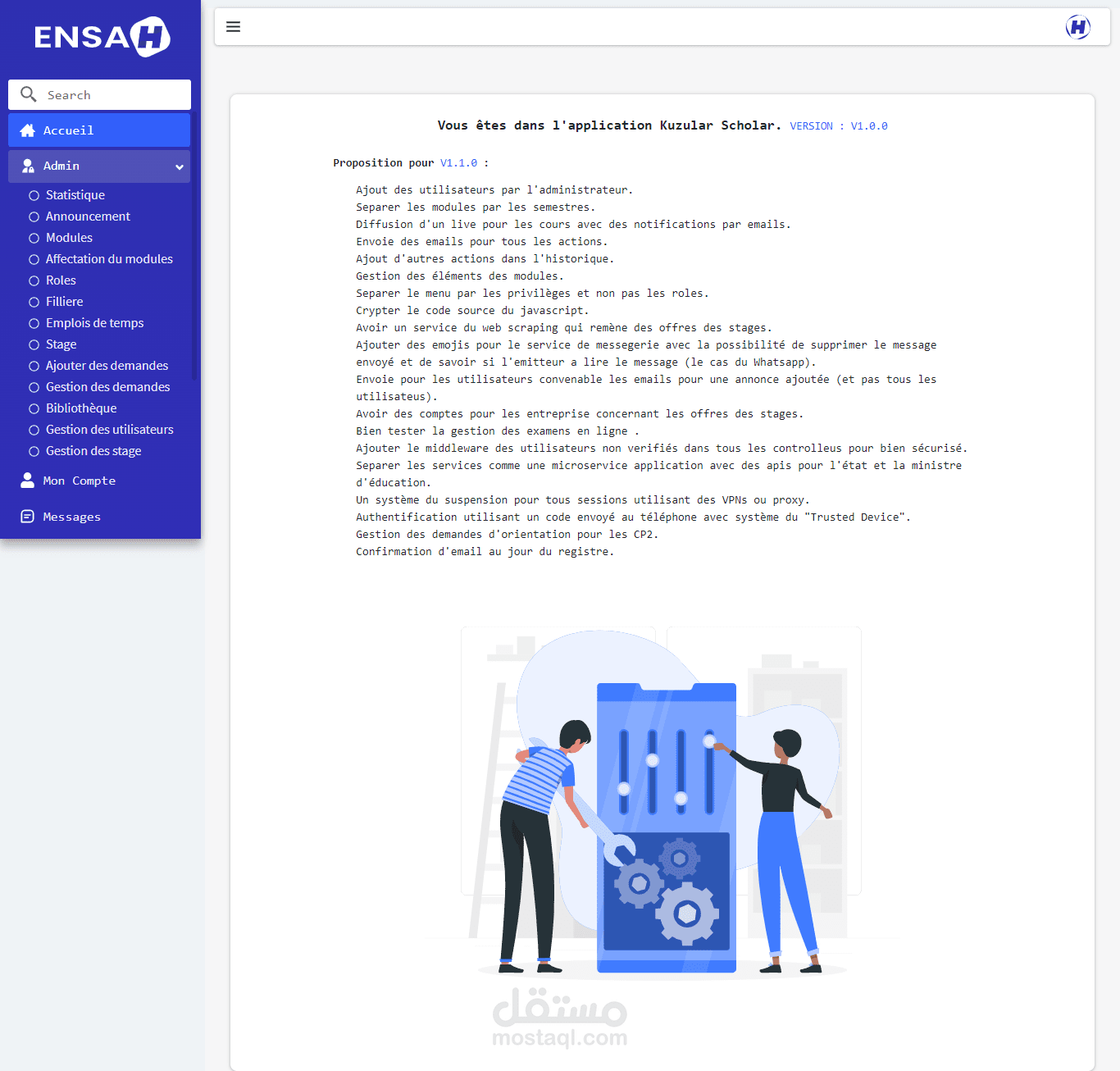This screenshot has height=1071, width=1120.
Task: Click the circle icon beside Filliere
Action: pyautogui.click(x=34, y=302)
